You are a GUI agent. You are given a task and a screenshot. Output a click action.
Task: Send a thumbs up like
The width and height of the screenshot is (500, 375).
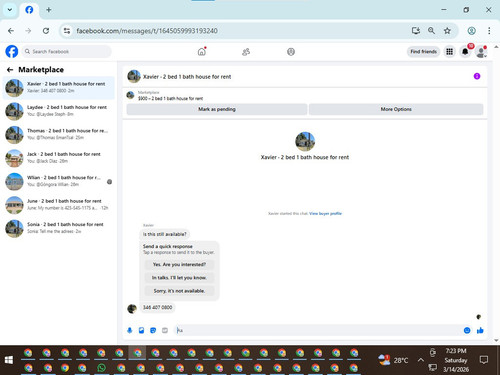[x=480, y=330]
